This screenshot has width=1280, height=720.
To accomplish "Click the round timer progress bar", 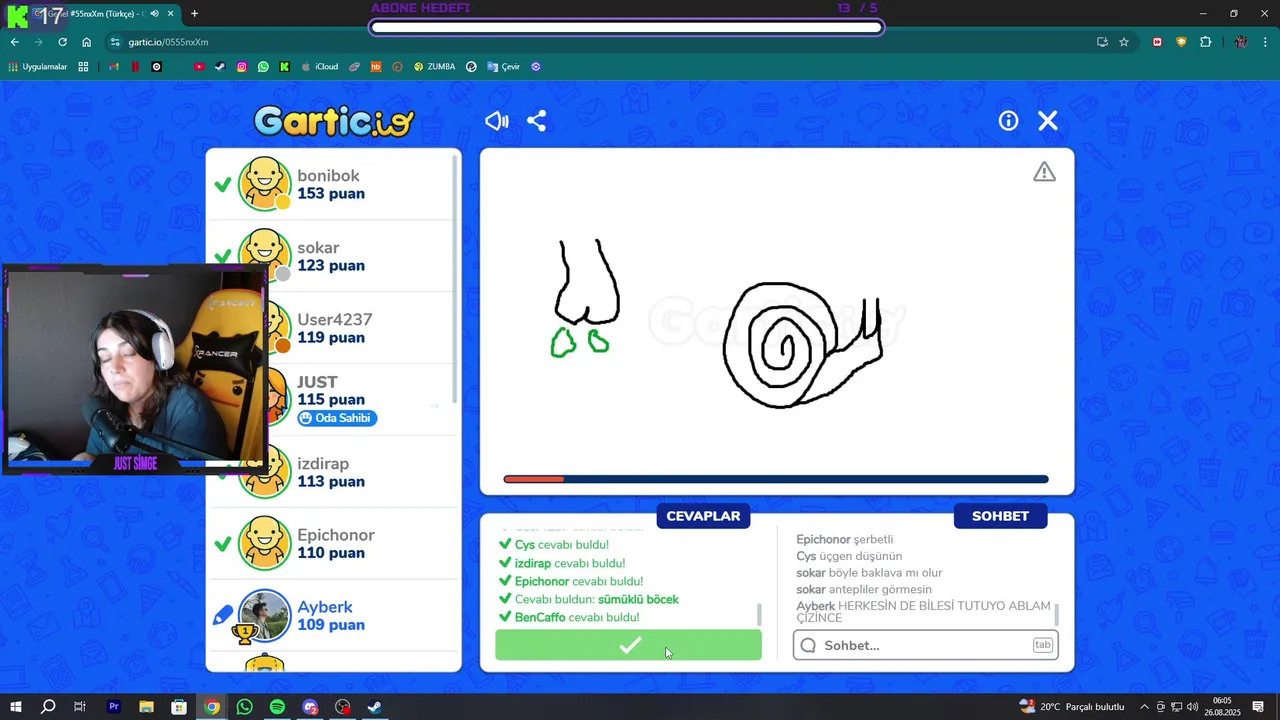I will pyautogui.click(x=776, y=479).
